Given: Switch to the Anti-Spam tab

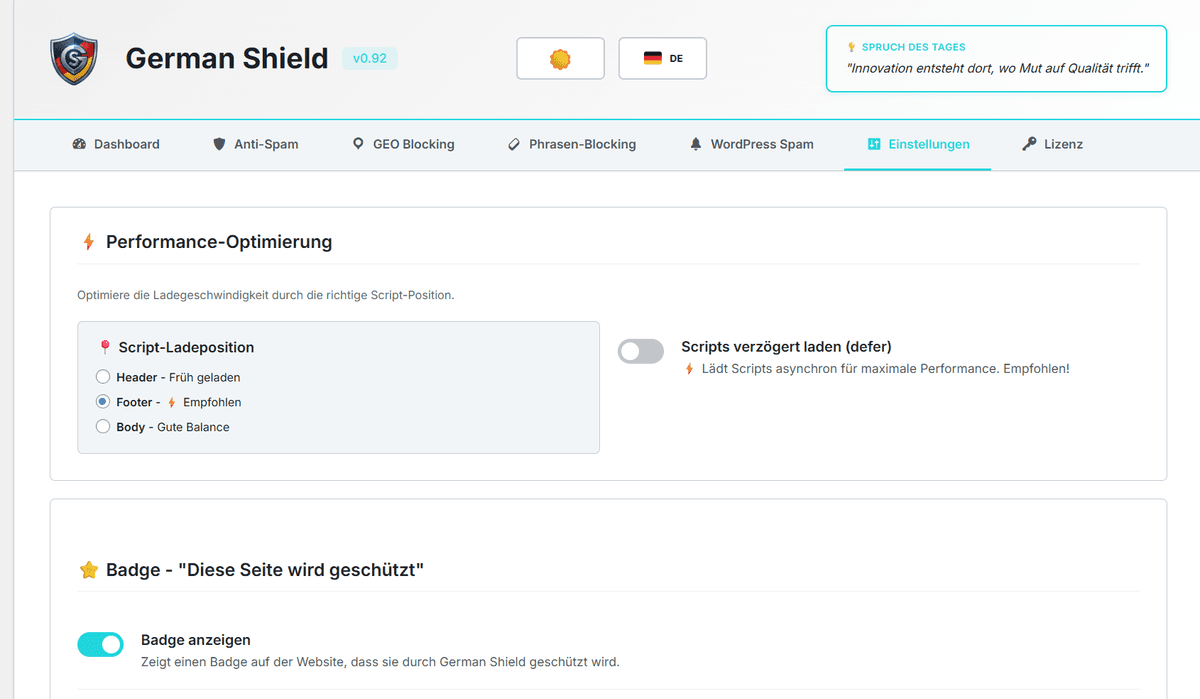Looking at the screenshot, I should point(256,144).
